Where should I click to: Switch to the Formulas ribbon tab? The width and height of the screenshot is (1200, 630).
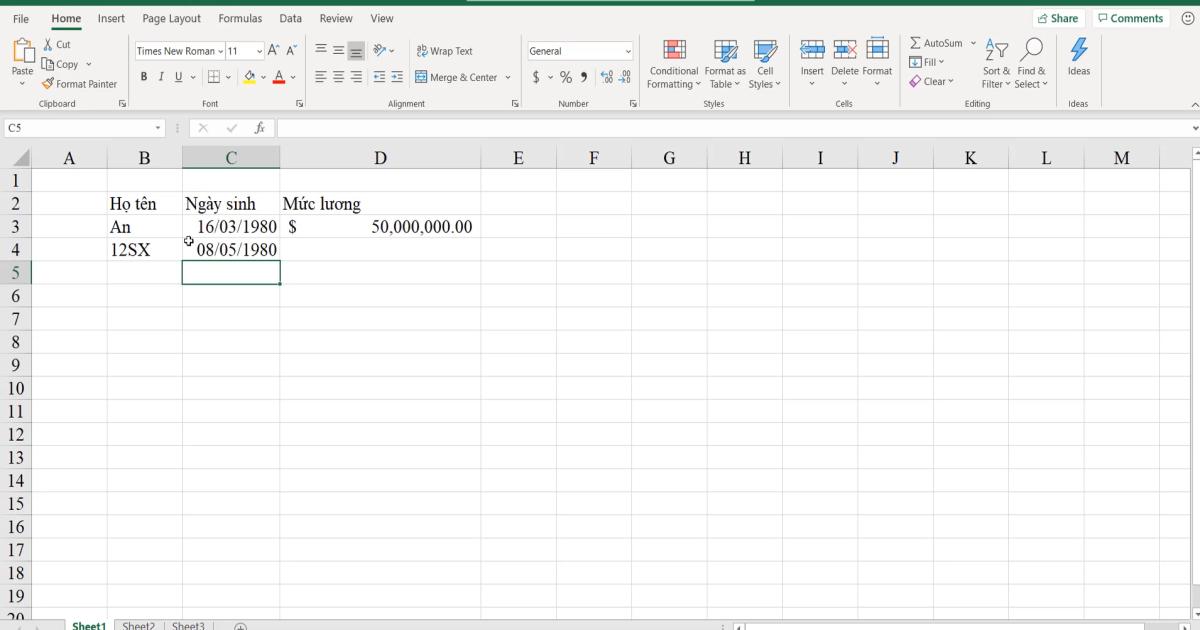[x=240, y=18]
